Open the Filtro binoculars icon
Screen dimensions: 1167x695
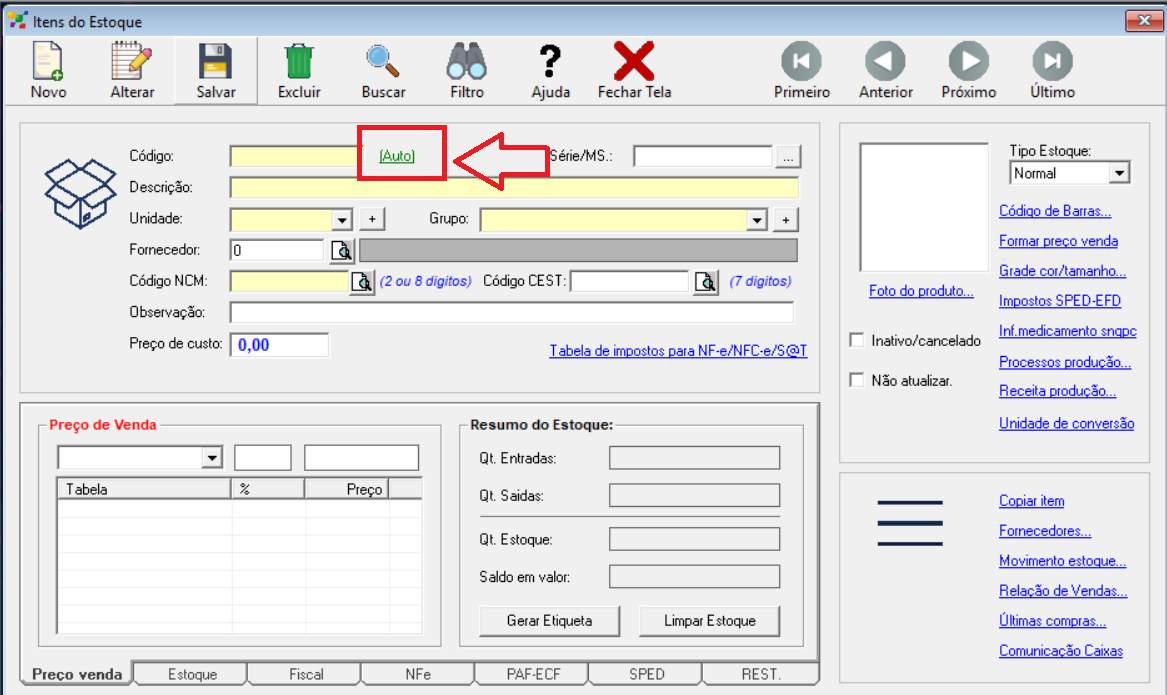(x=467, y=63)
